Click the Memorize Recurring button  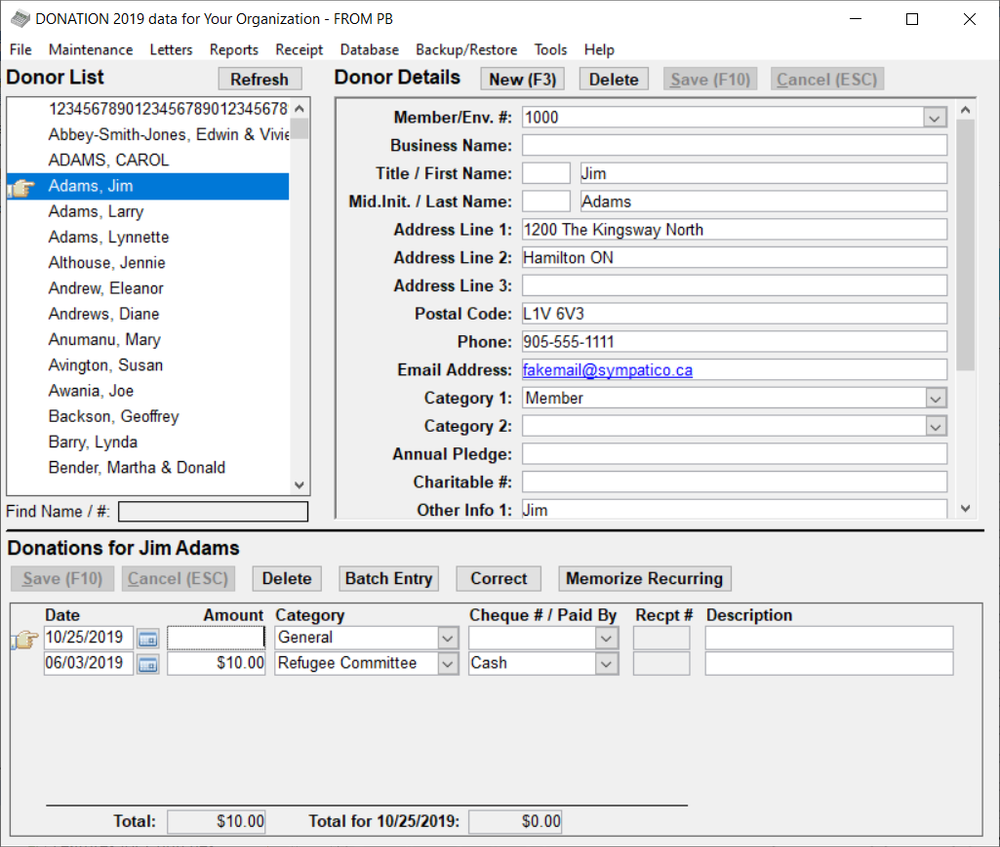click(644, 579)
